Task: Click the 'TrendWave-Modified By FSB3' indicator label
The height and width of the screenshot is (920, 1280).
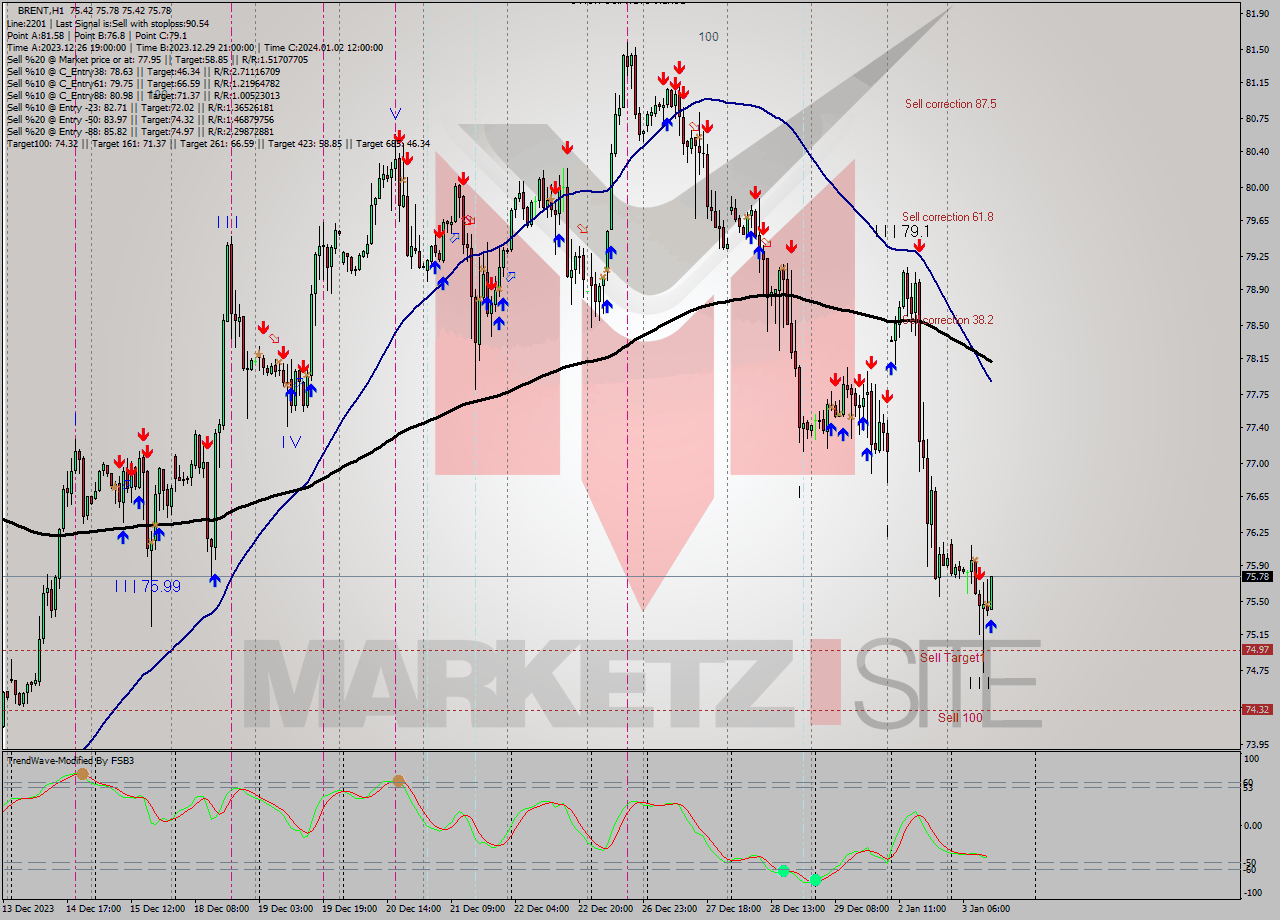Action: click(x=70, y=761)
